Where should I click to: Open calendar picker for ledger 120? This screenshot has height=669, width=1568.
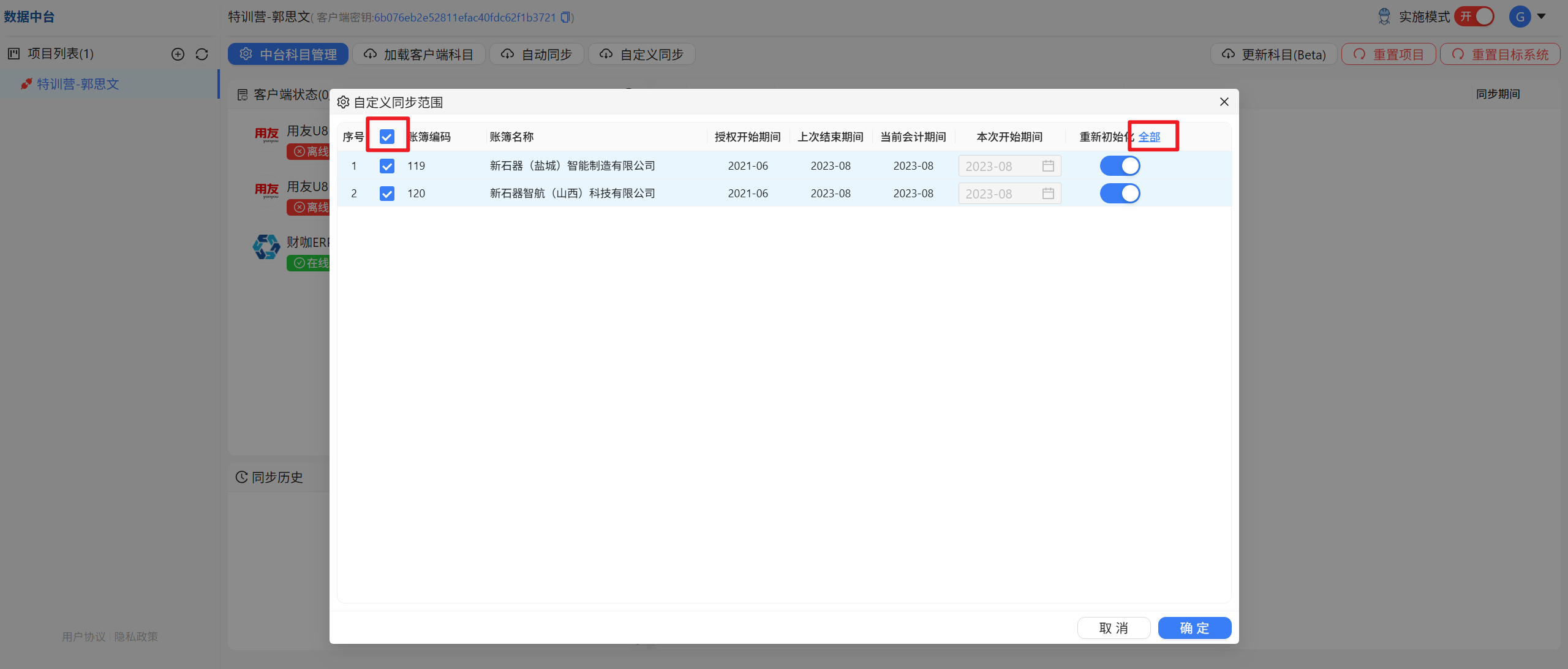[x=1048, y=194]
